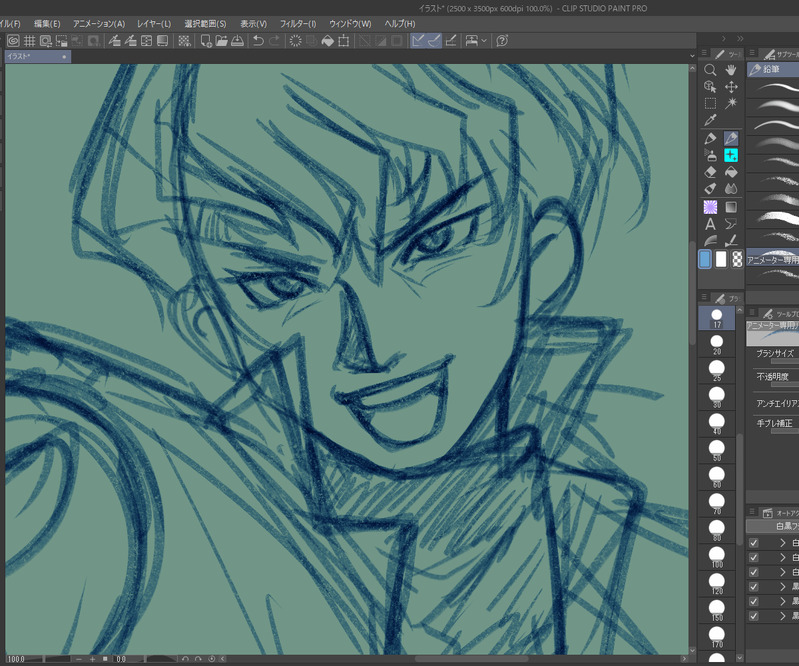Toggle Snap to Grid
799x666 pixels.
(x=450, y=41)
